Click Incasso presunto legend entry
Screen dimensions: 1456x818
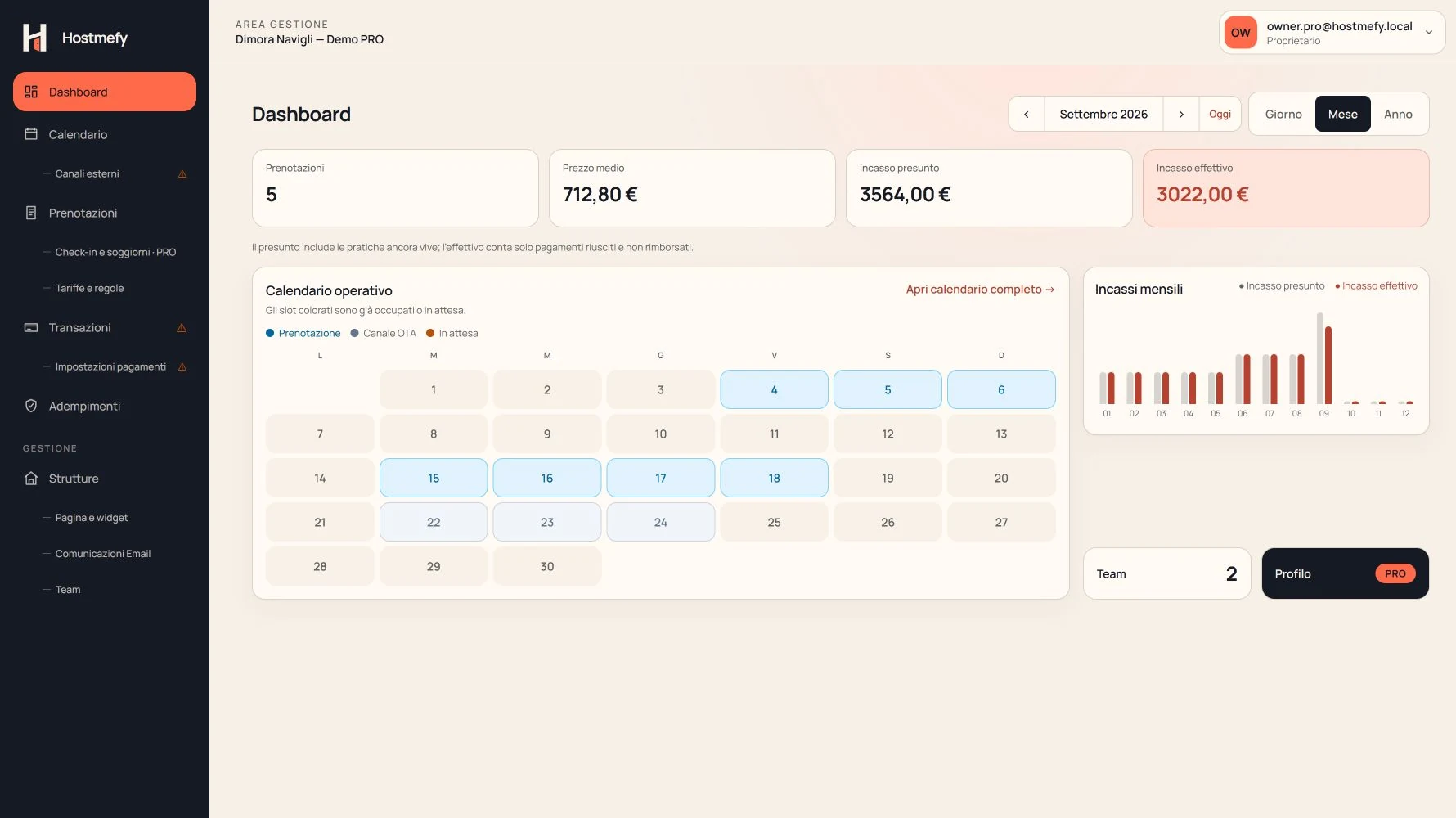pos(1282,286)
